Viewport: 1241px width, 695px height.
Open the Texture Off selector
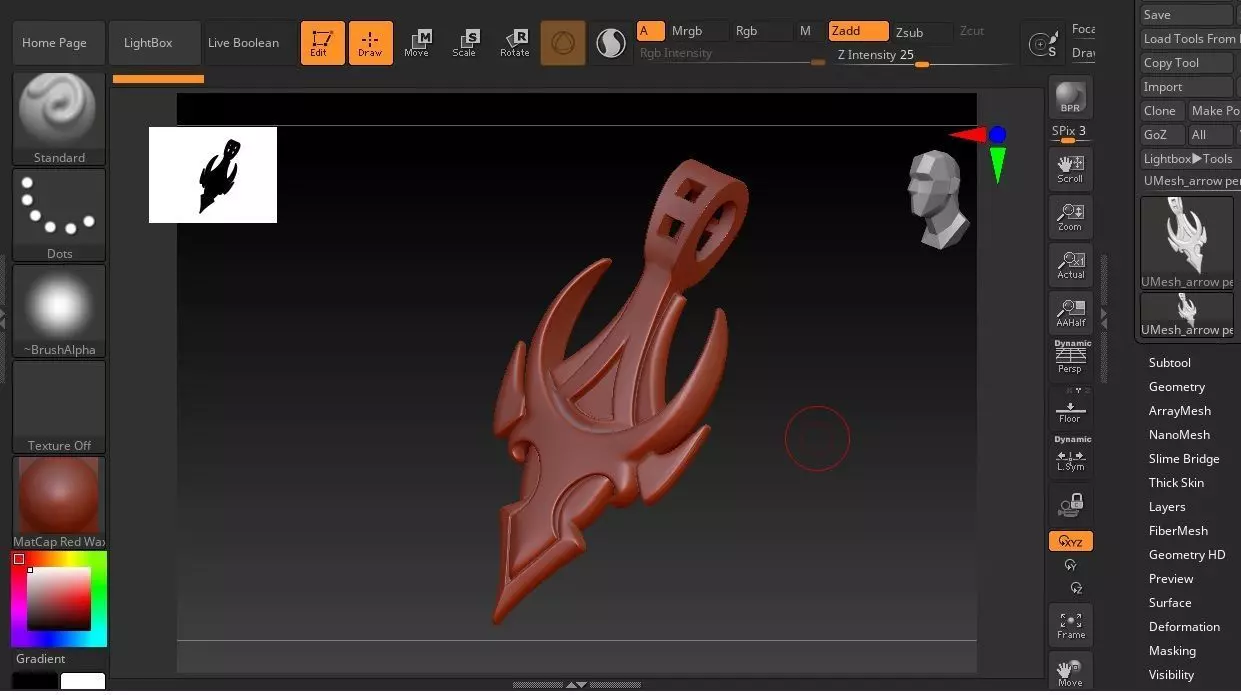[59, 406]
